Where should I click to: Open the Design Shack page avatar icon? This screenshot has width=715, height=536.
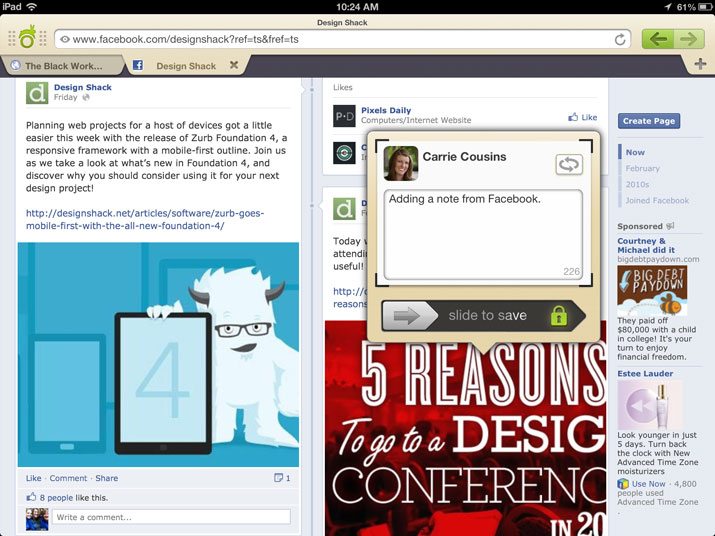[37, 93]
